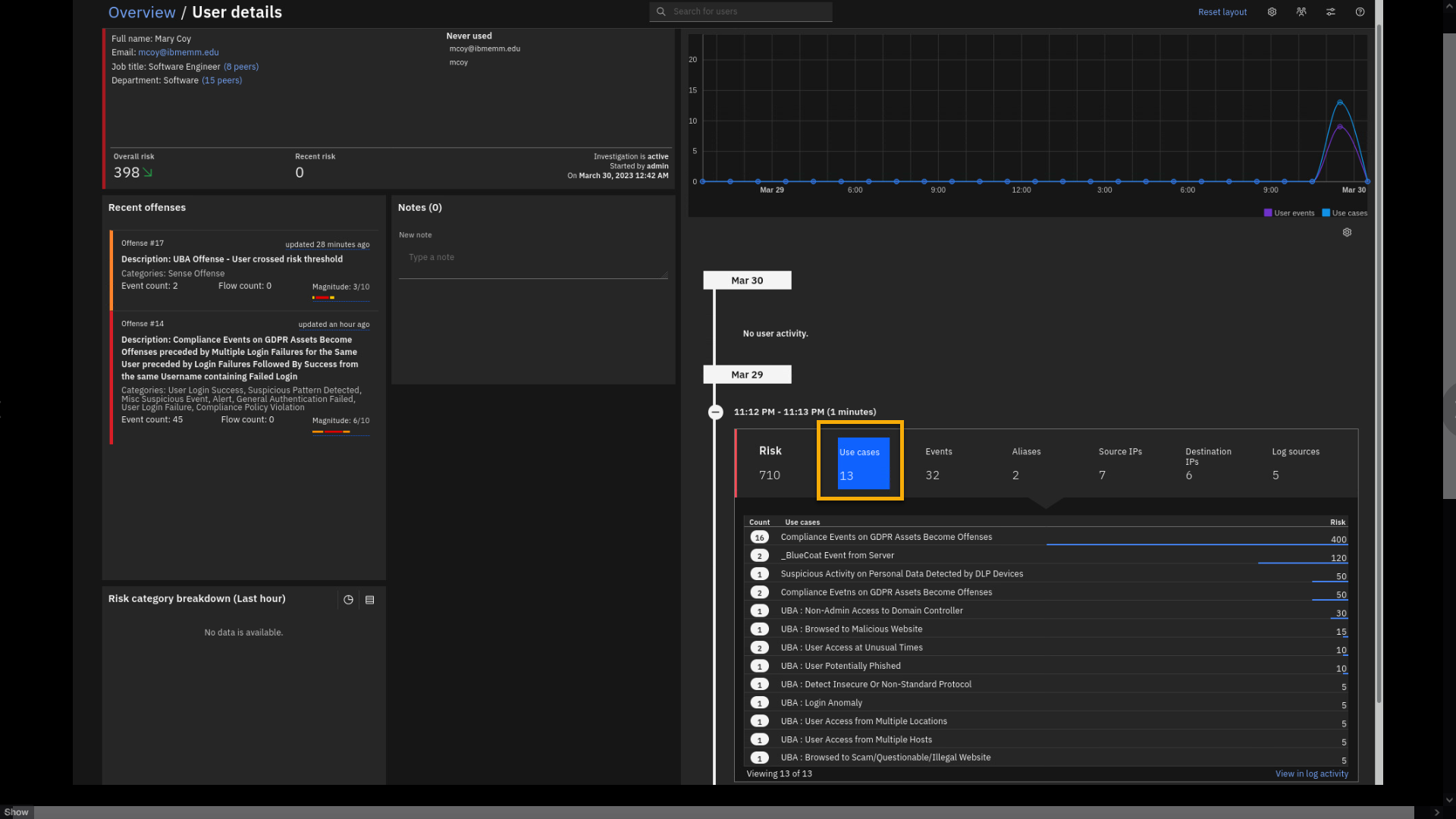Open the settings gear in top toolbar

point(1272,12)
